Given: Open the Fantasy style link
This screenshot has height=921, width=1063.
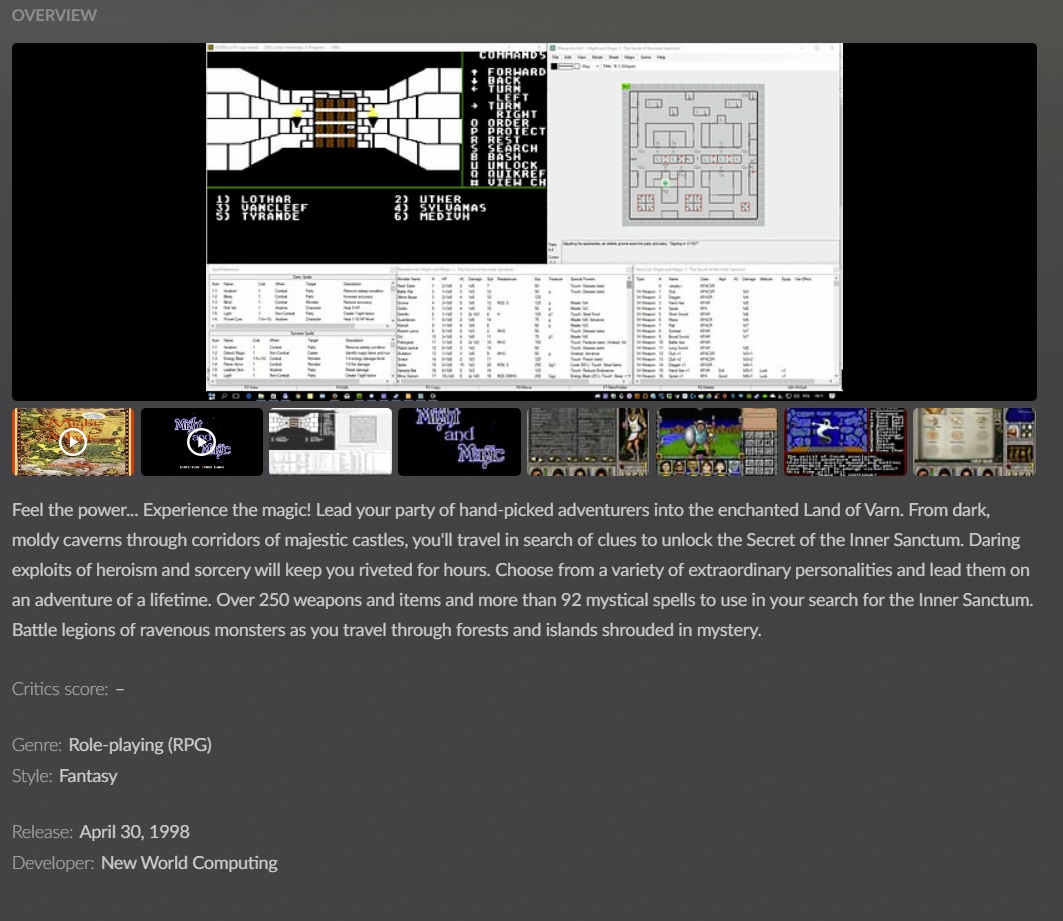Looking at the screenshot, I should [88, 776].
